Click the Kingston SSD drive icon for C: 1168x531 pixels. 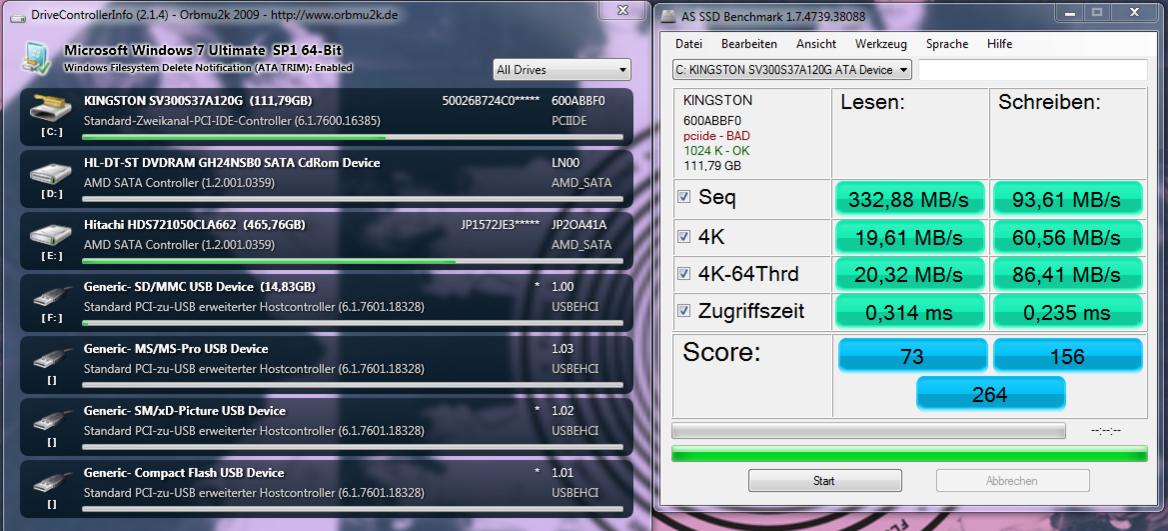coord(50,110)
